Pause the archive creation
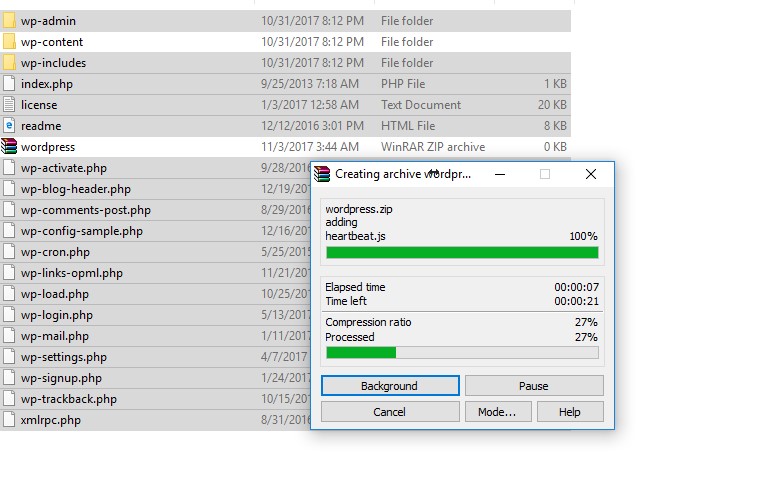Screen dimensions: 769x502 (x=534, y=386)
